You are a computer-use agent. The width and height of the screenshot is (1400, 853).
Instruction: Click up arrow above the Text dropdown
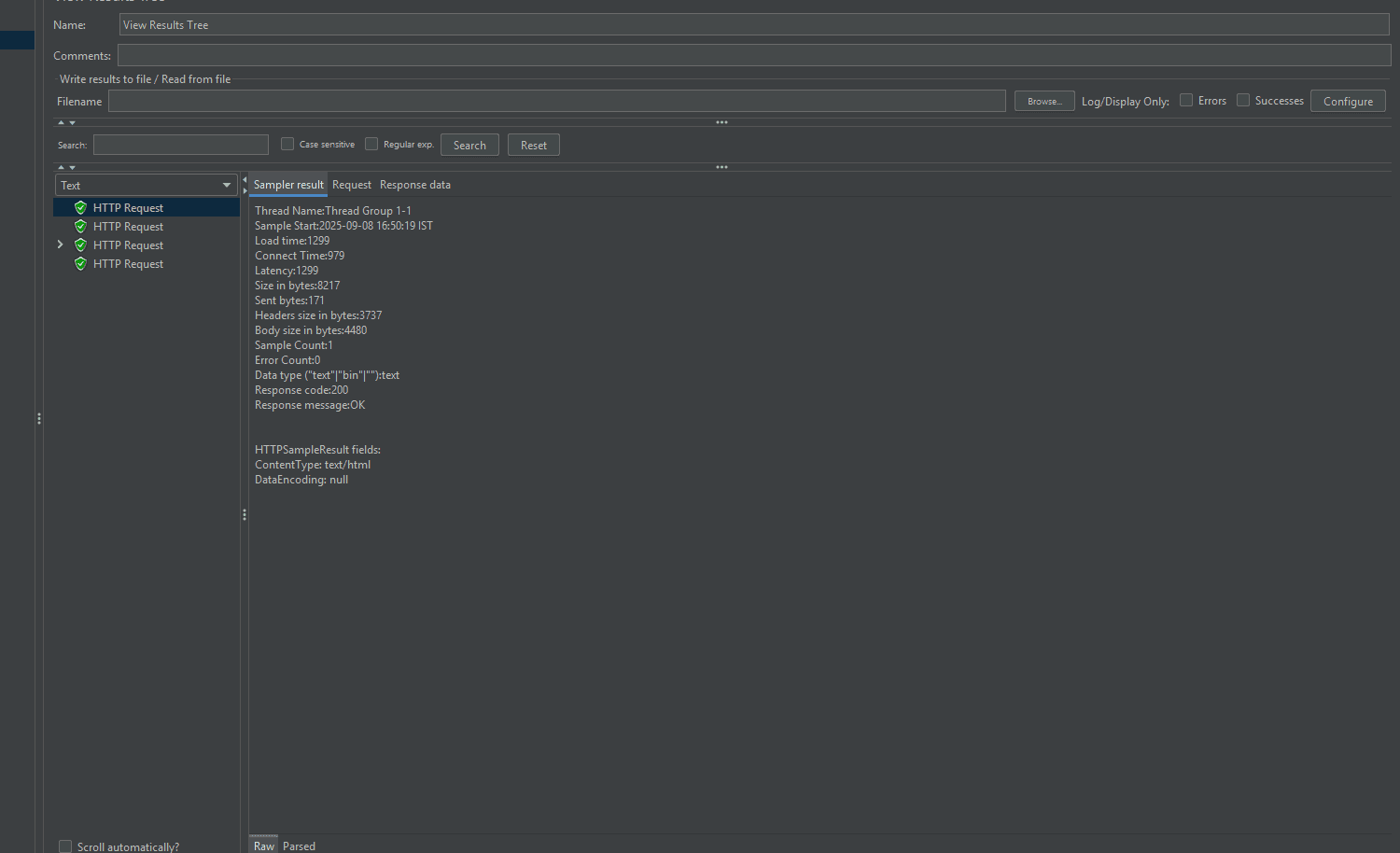click(x=62, y=167)
